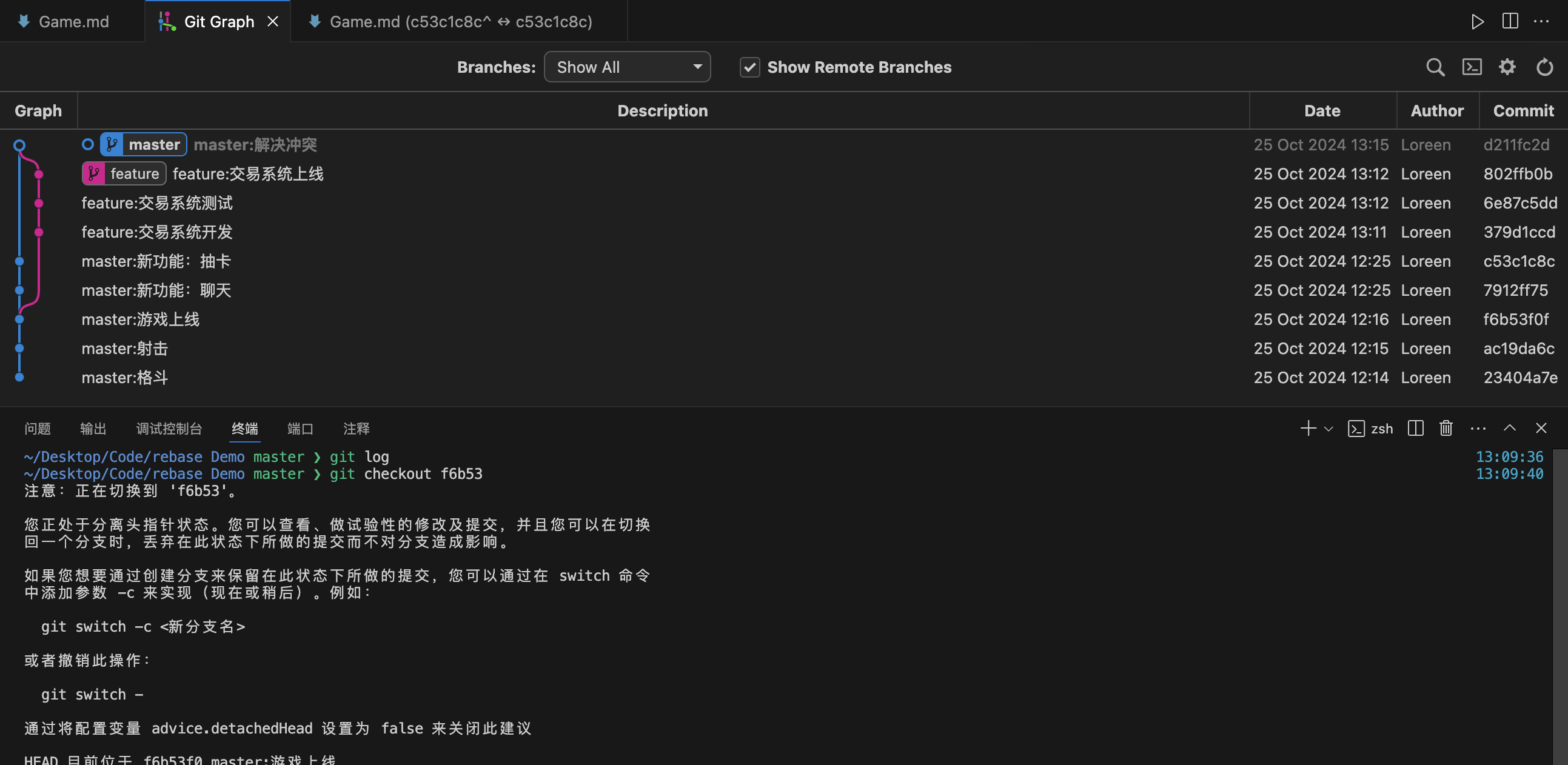The image size is (1568, 765).
Task: Click the master branch label
Action: coord(143,144)
